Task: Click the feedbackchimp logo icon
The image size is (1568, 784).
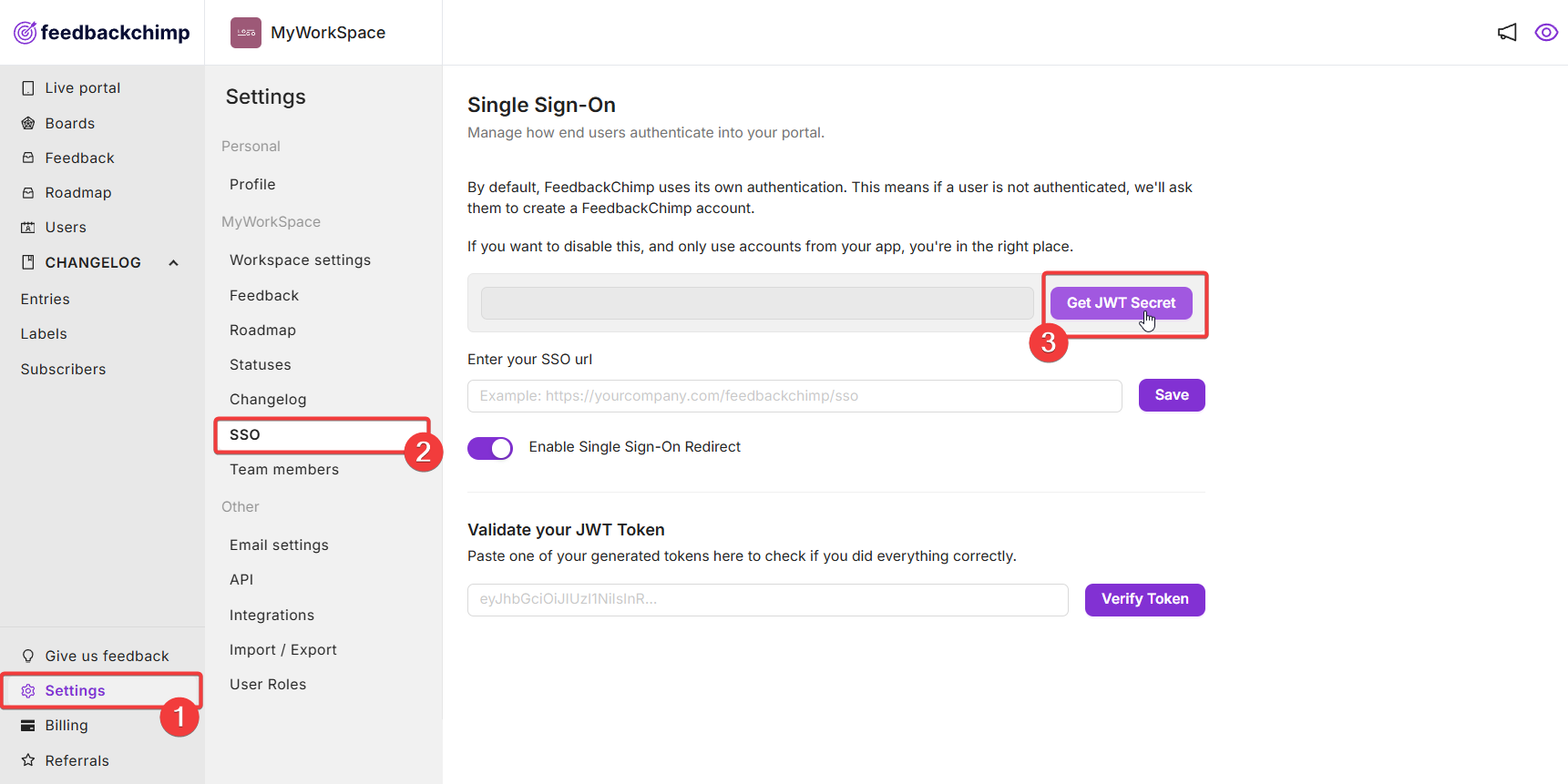Action: coord(26,33)
